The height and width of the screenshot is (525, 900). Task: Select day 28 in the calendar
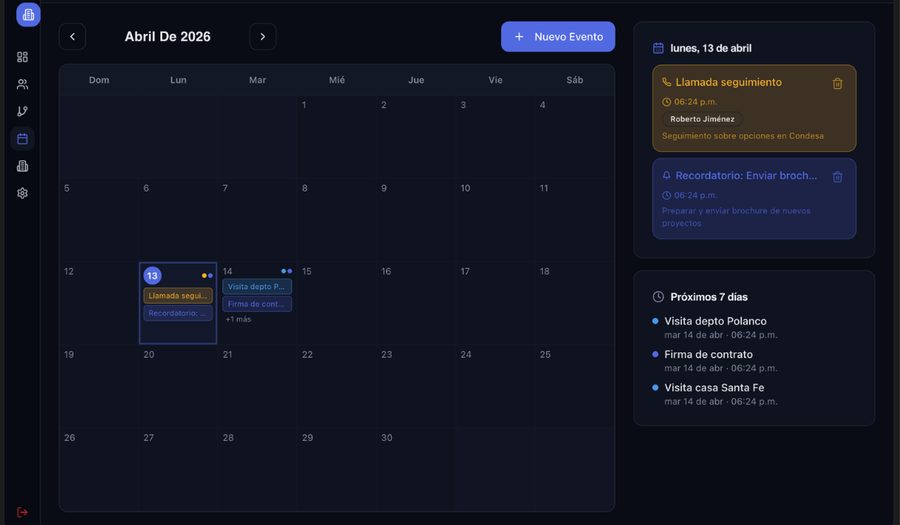257,469
